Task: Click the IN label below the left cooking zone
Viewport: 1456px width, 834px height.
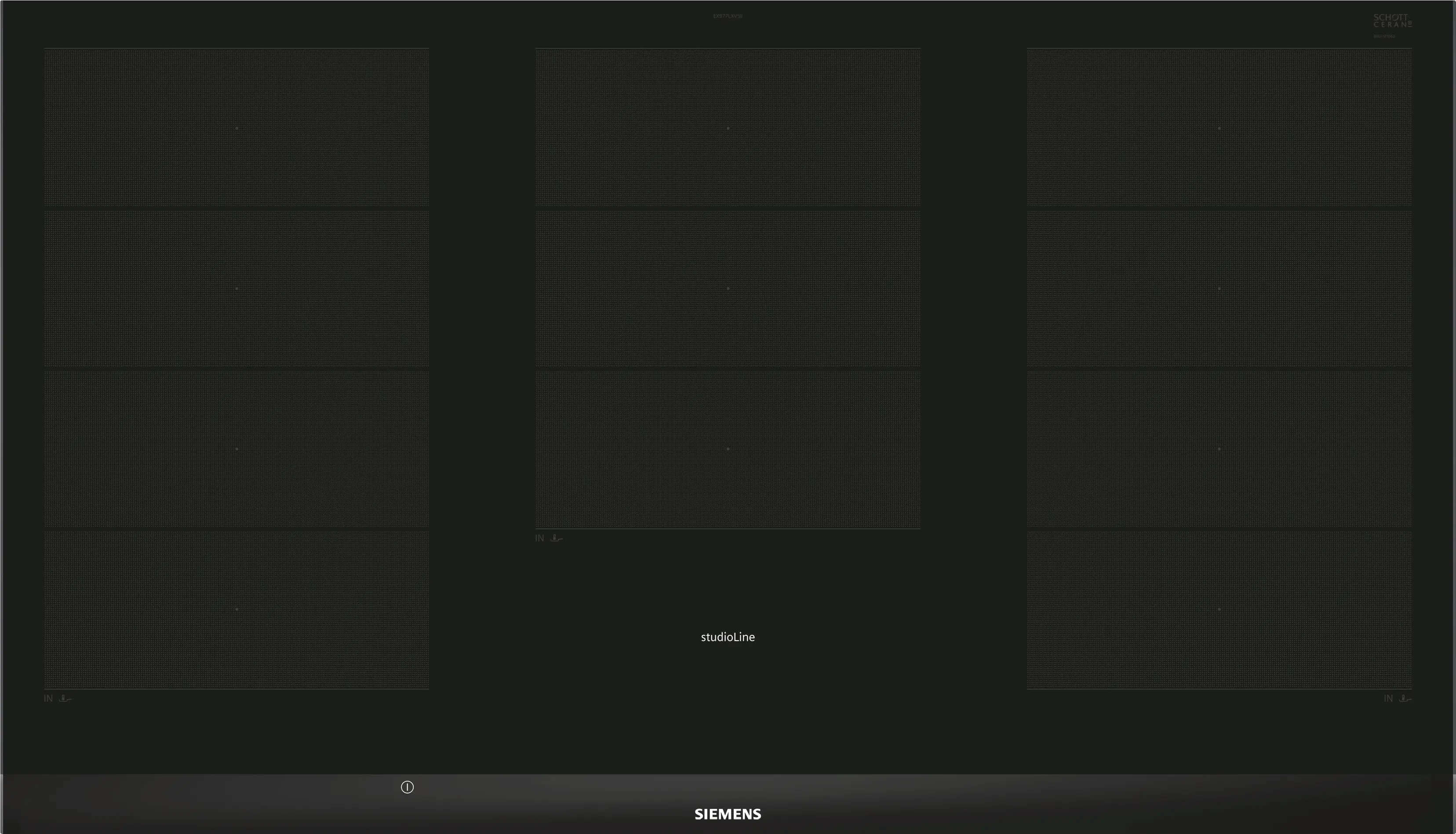Action: click(48, 698)
